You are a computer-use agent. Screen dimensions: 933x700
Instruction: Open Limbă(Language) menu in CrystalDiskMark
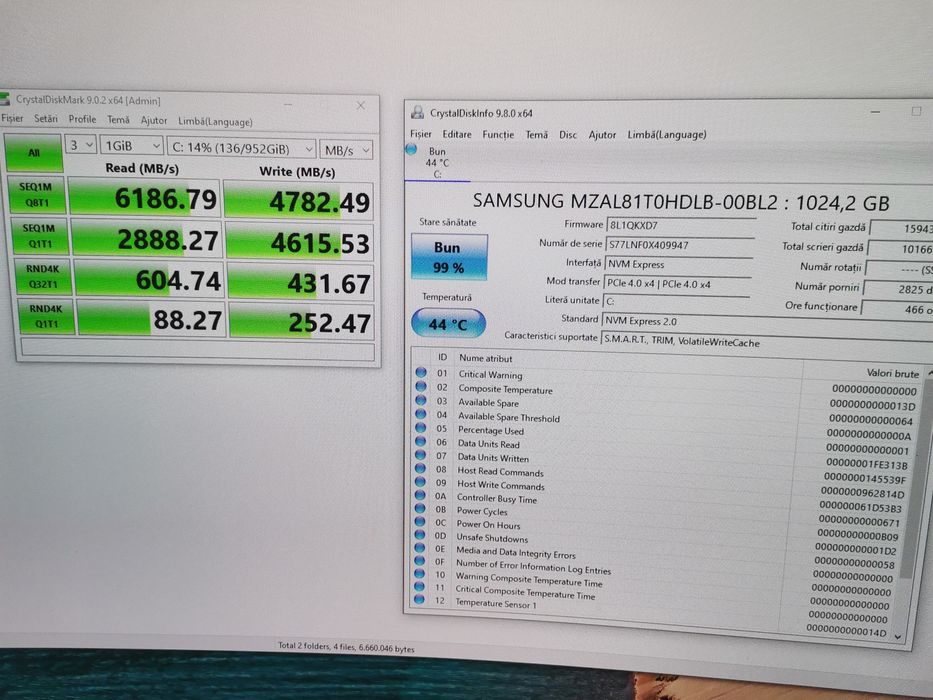click(x=215, y=122)
